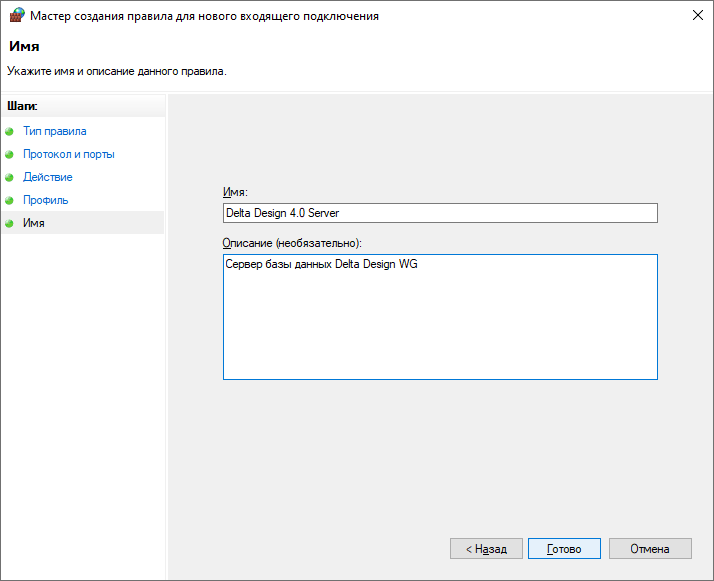Focus the Имя field with Delta Design 4.0 Server

point(439,213)
